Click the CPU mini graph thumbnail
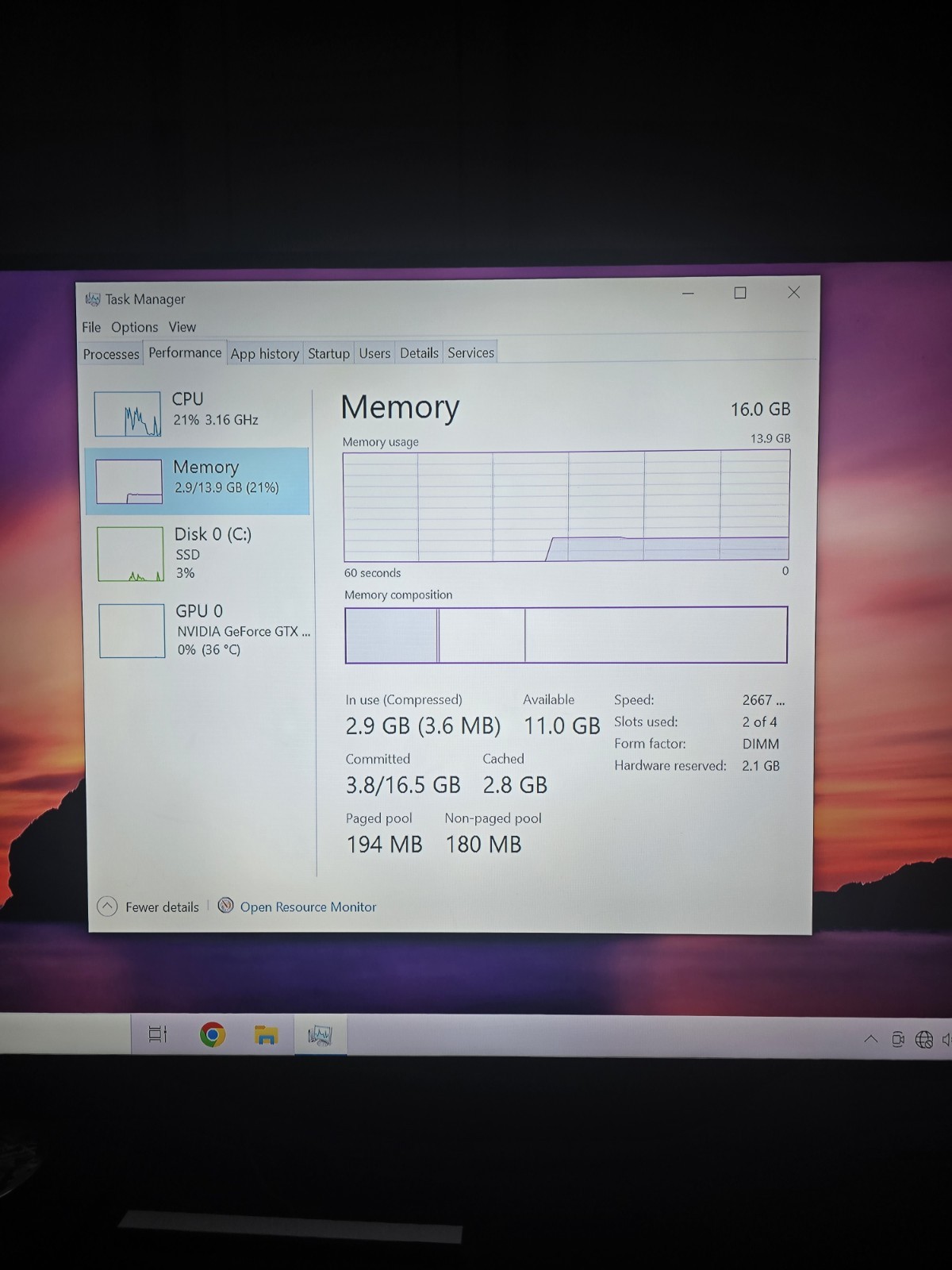952x1270 pixels. (x=128, y=414)
